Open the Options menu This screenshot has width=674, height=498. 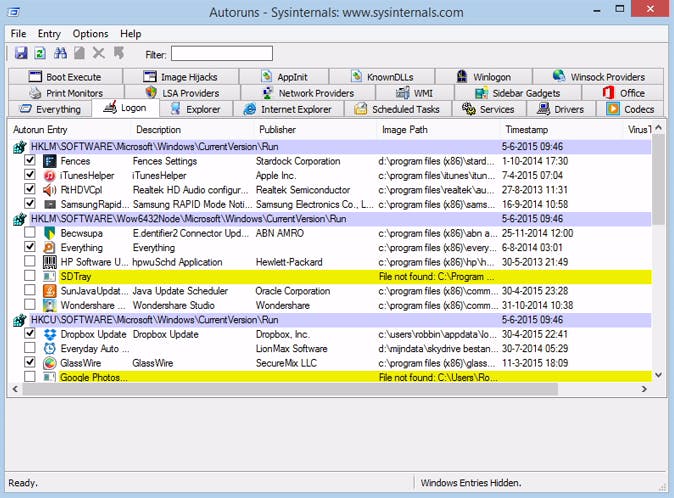click(x=90, y=33)
